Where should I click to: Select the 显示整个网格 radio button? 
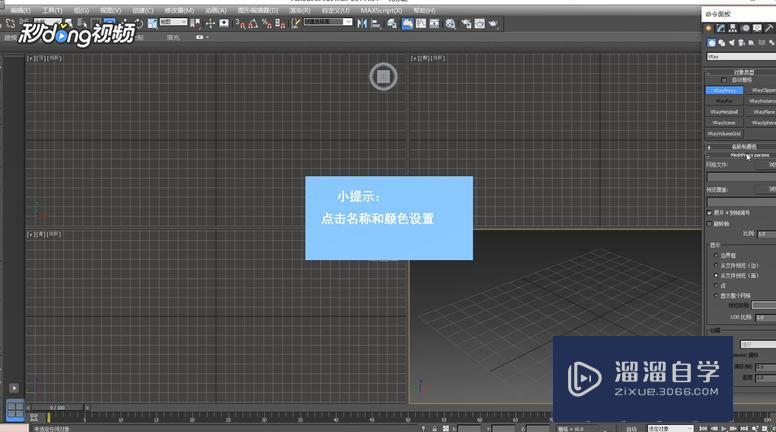[x=716, y=295]
